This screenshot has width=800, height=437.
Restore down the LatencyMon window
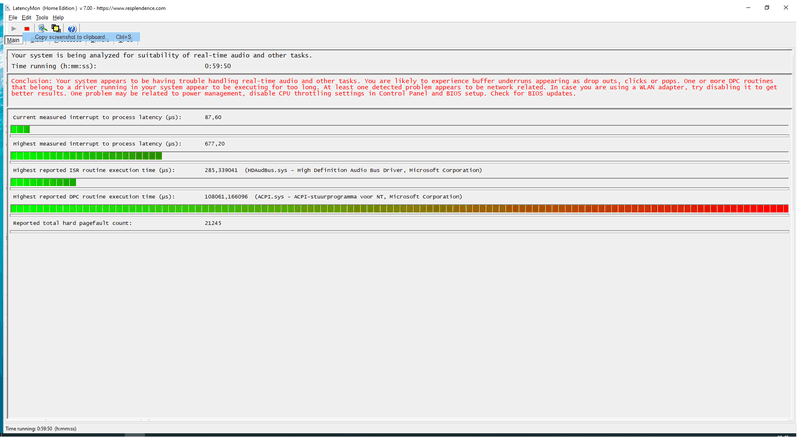(767, 8)
